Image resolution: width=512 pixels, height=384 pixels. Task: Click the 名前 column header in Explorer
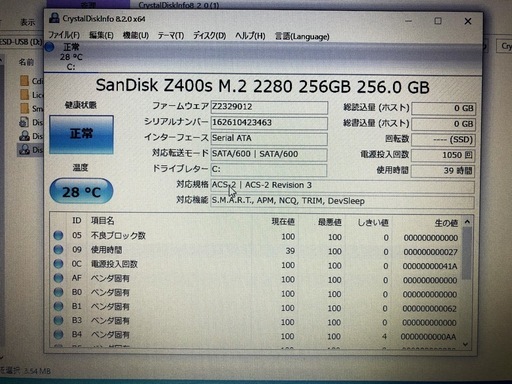click(26, 62)
